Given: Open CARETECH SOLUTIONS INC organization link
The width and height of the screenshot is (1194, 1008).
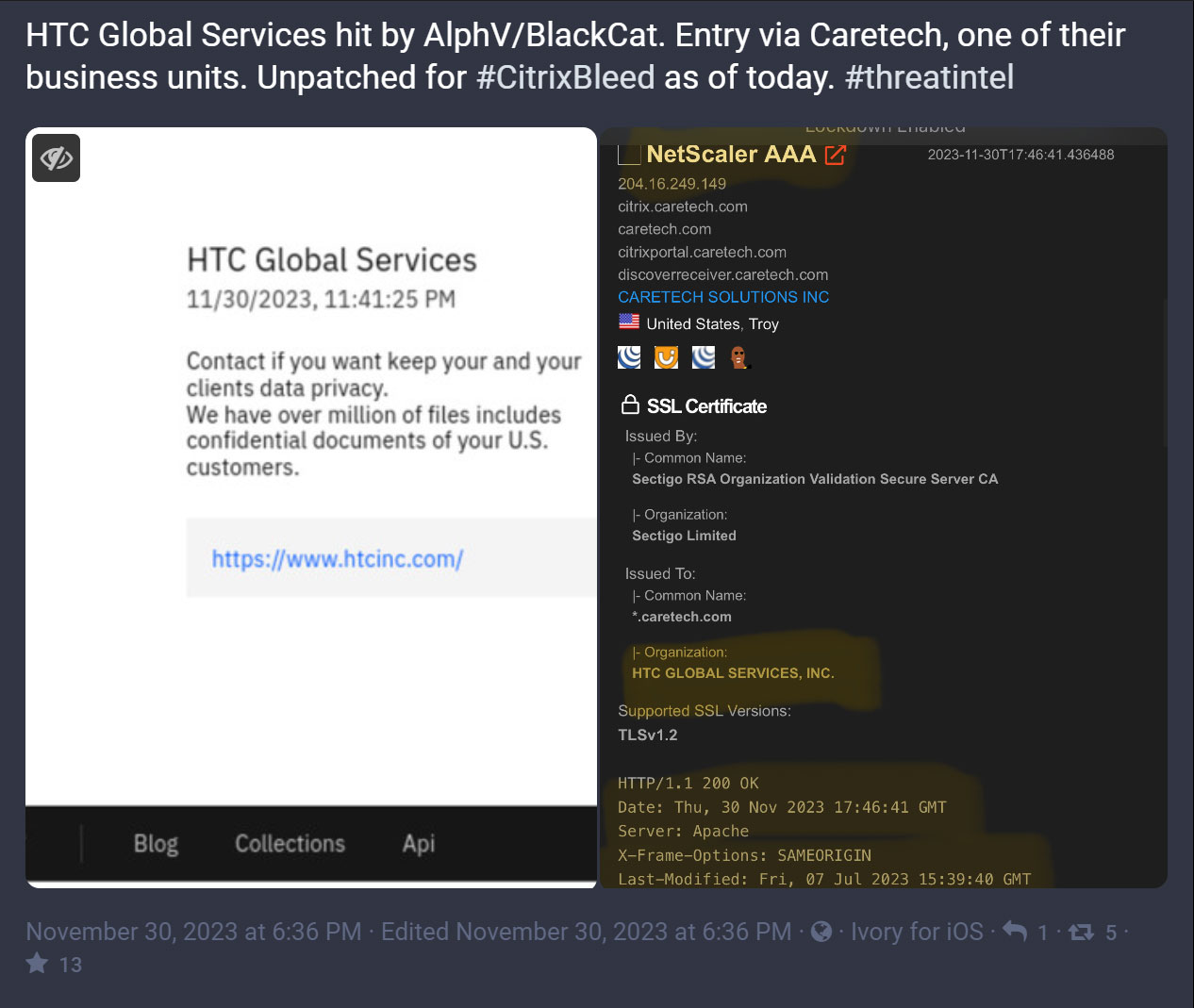Looking at the screenshot, I should click(x=723, y=297).
